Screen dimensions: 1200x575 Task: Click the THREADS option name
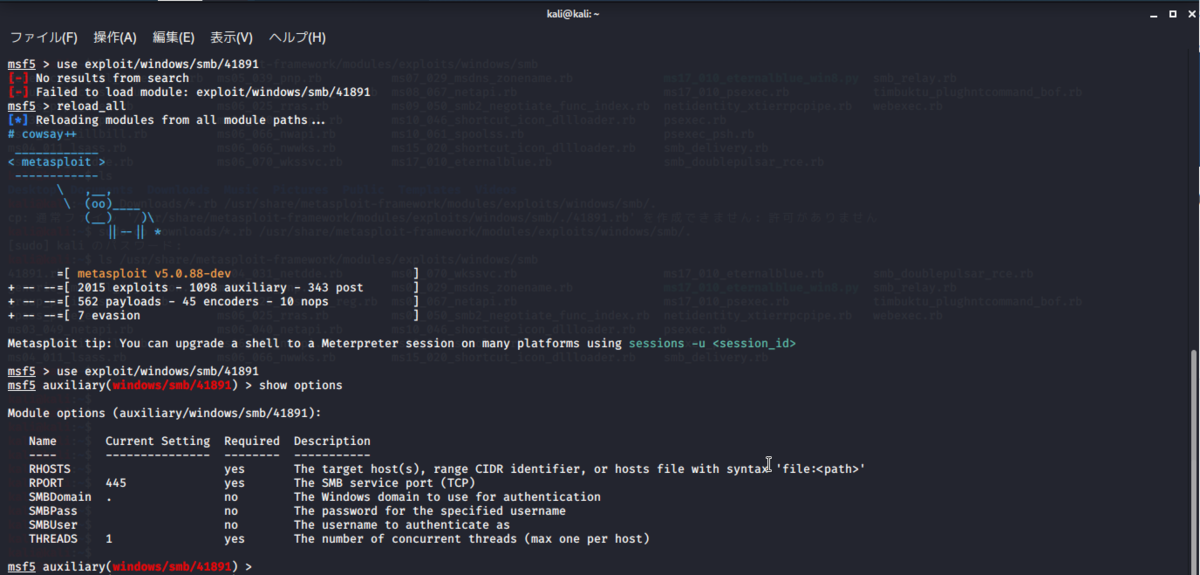(53, 539)
